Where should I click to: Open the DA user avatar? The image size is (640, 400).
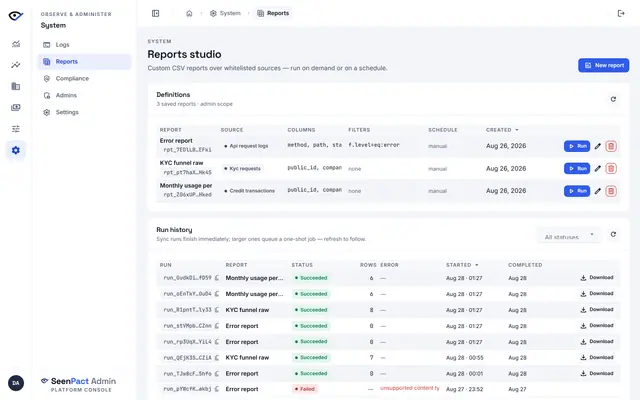click(16, 383)
